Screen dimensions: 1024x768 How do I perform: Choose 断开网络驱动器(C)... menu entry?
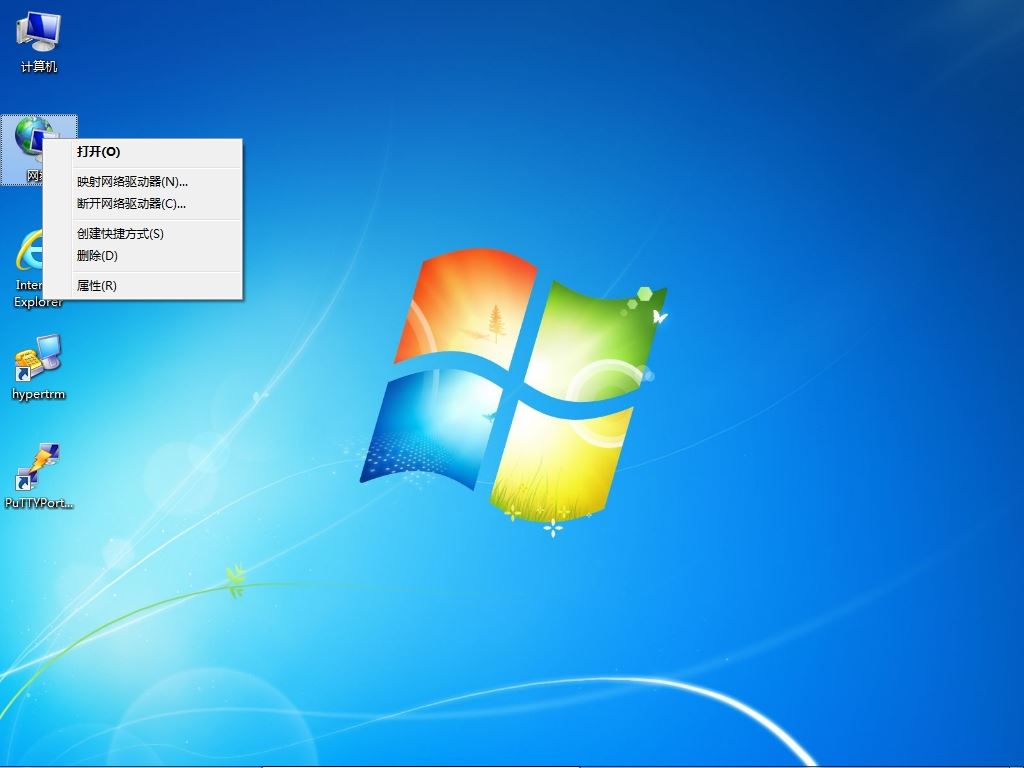click(143, 204)
